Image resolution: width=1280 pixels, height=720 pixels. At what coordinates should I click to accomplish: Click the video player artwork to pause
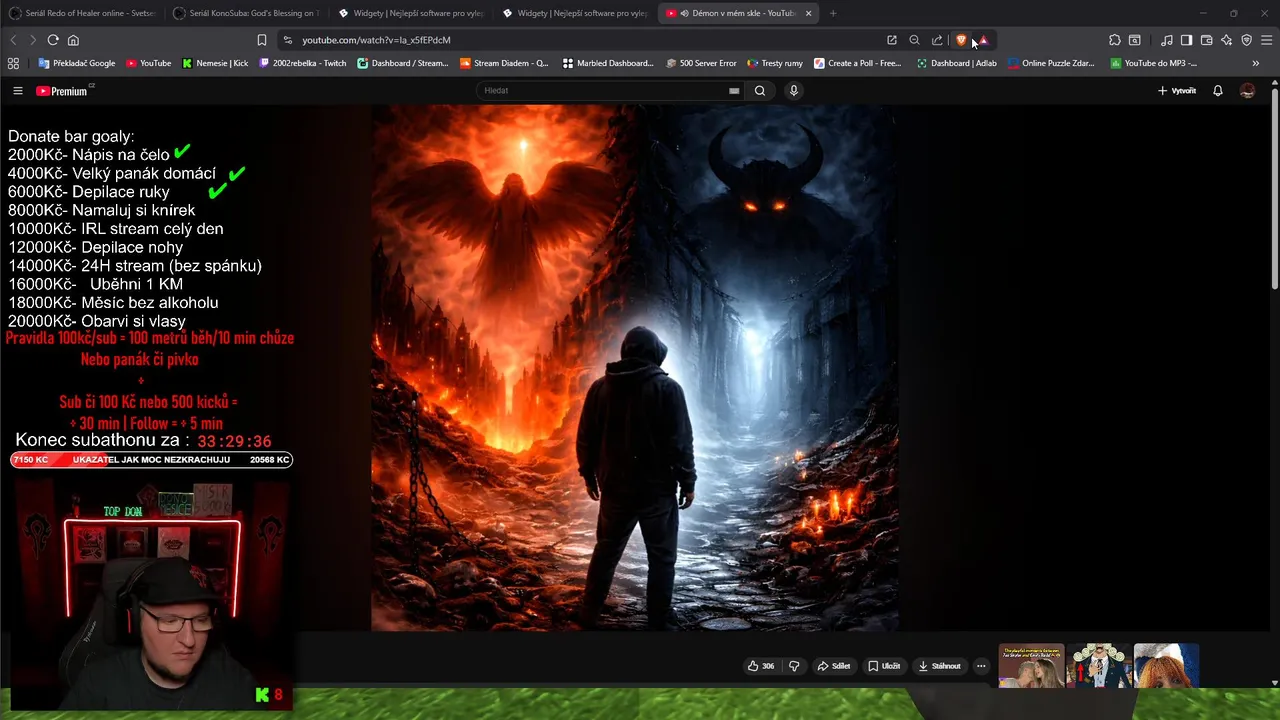[635, 367]
